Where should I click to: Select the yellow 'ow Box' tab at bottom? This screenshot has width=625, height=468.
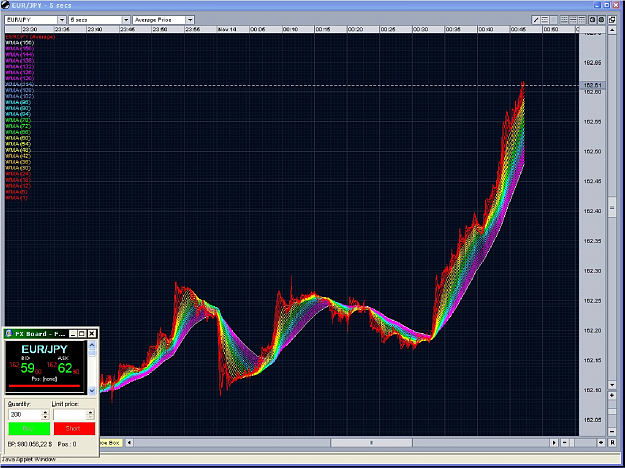click(110, 442)
